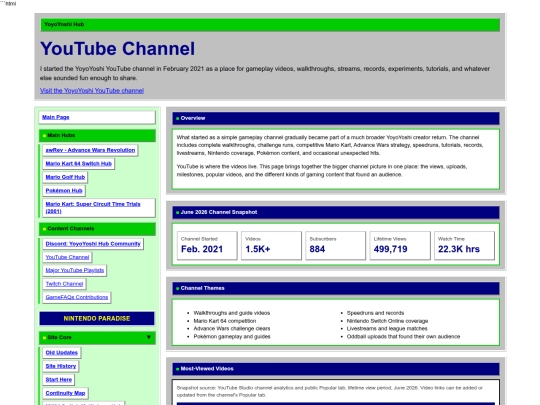Select the Subscribers 884 stat card
Viewport: 540px width, 405px height.
[x=335, y=245]
